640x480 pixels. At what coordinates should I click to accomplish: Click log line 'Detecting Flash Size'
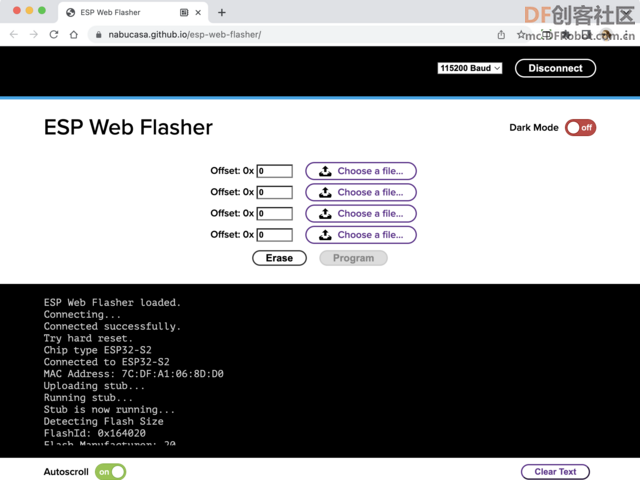[104, 422]
